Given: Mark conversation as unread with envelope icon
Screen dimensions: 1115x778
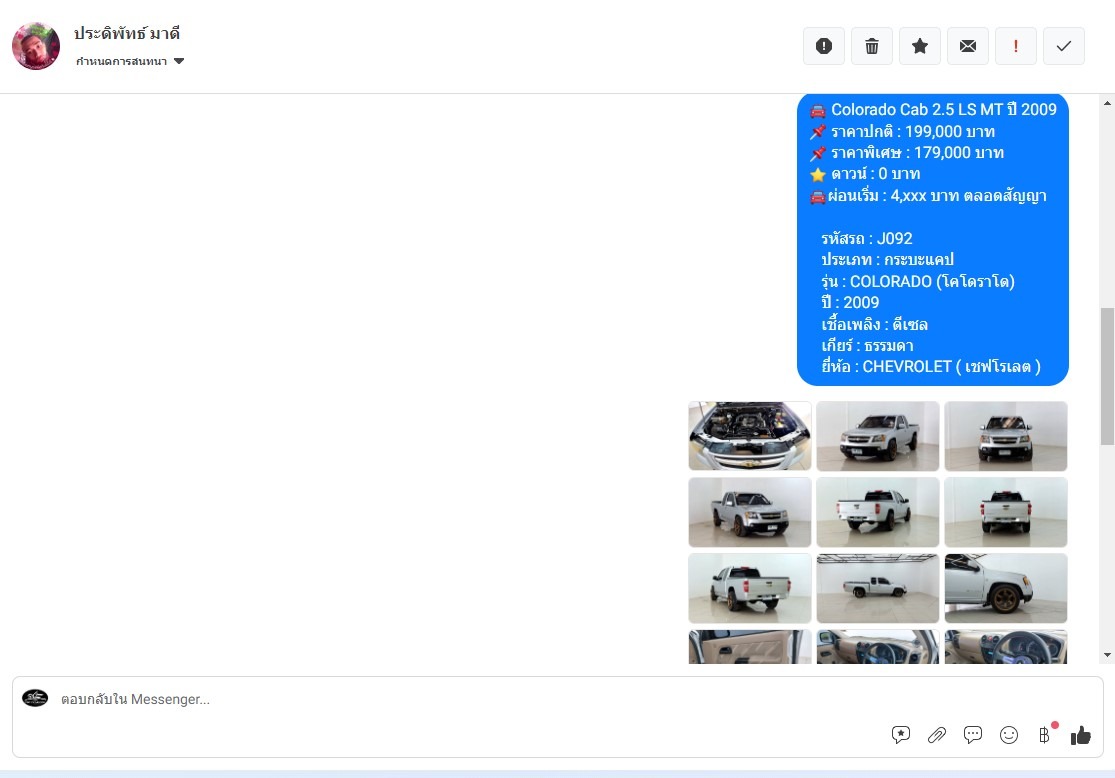Looking at the screenshot, I should point(968,46).
